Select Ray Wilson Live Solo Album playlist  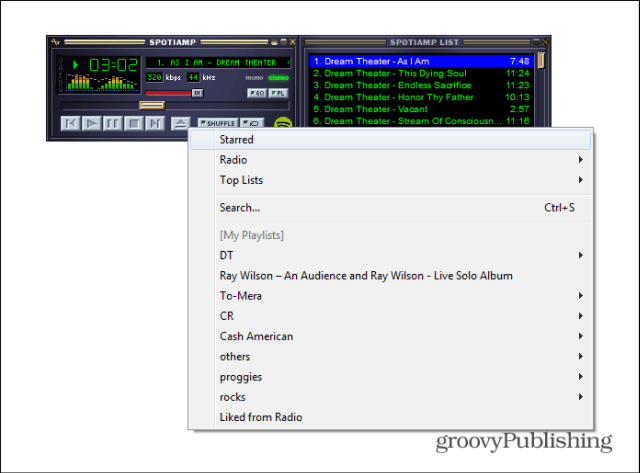(x=391, y=276)
